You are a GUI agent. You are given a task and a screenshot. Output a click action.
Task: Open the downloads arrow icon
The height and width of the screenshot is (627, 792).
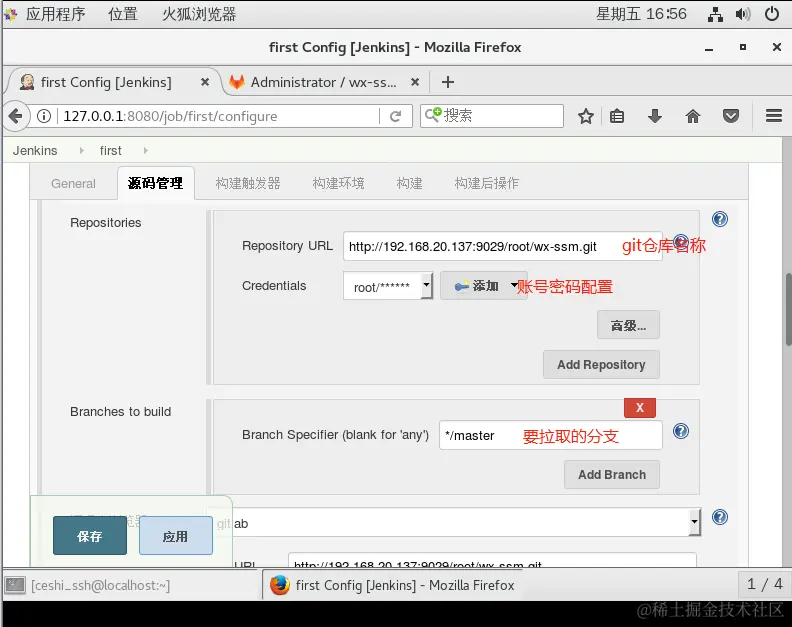(x=655, y=116)
